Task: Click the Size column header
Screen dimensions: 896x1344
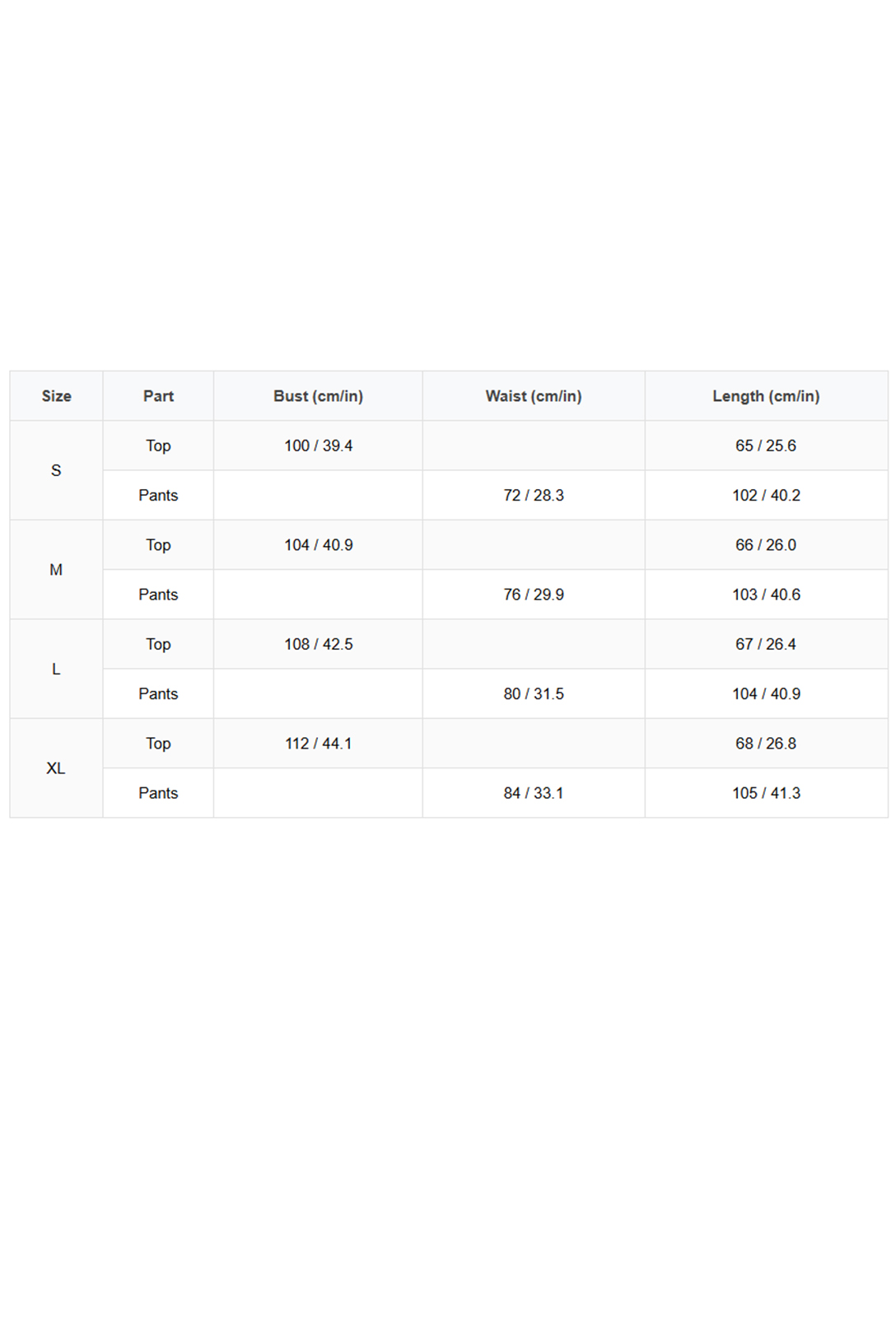Action: 56,396
